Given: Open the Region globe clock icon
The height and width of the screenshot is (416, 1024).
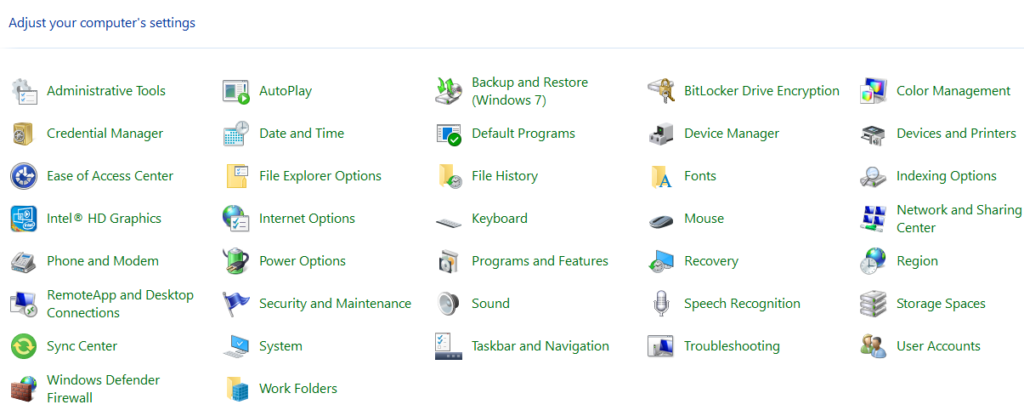Looking at the screenshot, I should click(873, 261).
